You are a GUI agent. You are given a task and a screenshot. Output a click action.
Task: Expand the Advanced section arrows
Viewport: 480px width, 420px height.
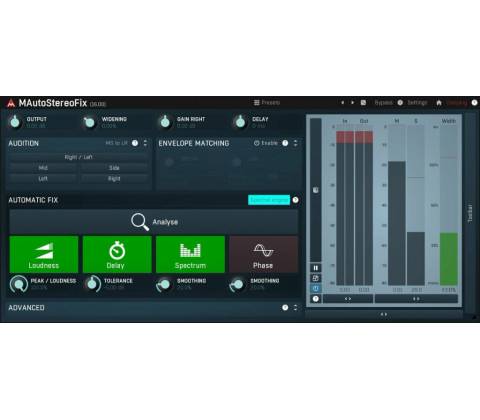coord(296,308)
